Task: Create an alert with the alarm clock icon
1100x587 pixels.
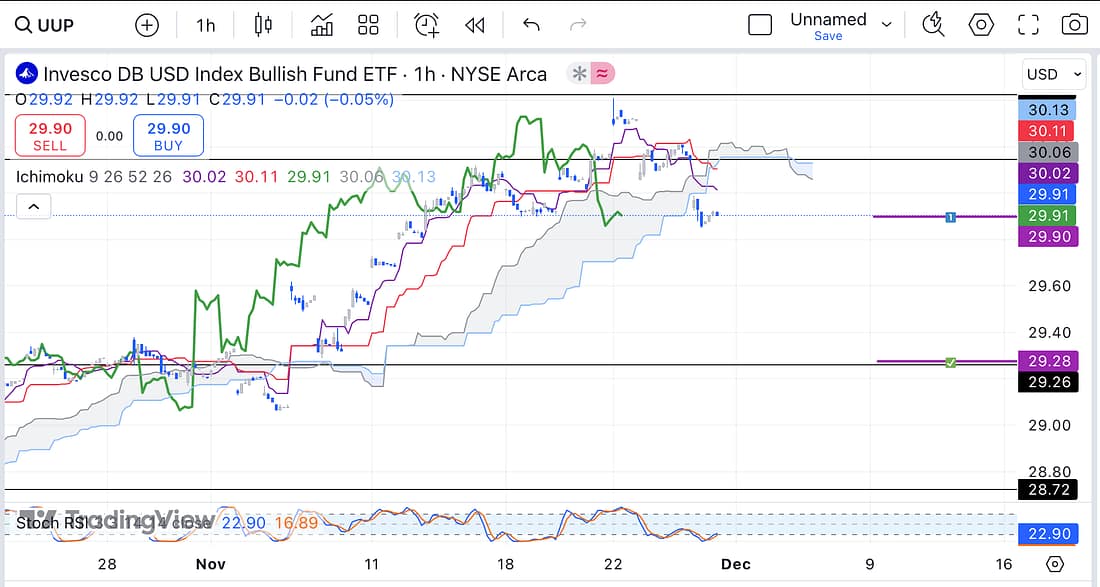Action: (427, 25)
